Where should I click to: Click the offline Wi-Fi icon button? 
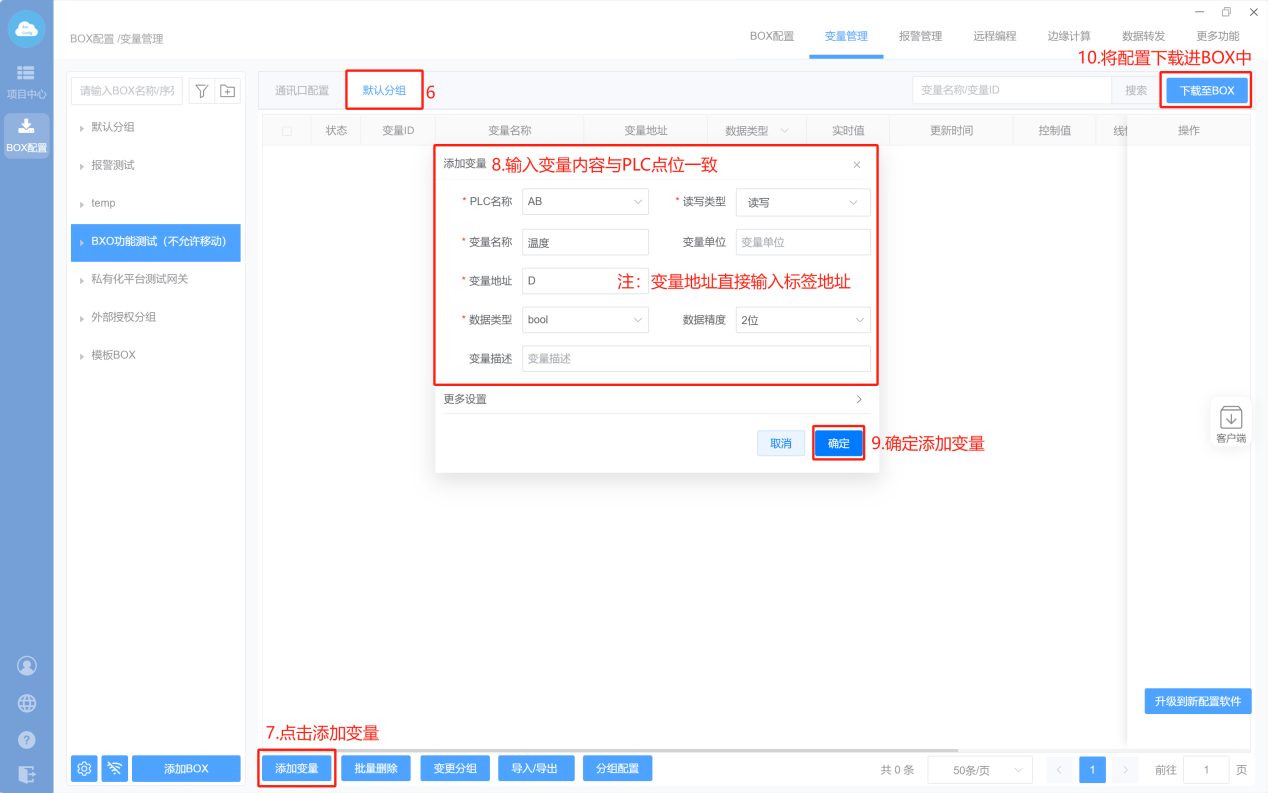pyautogui.click(x=115, y=768)
